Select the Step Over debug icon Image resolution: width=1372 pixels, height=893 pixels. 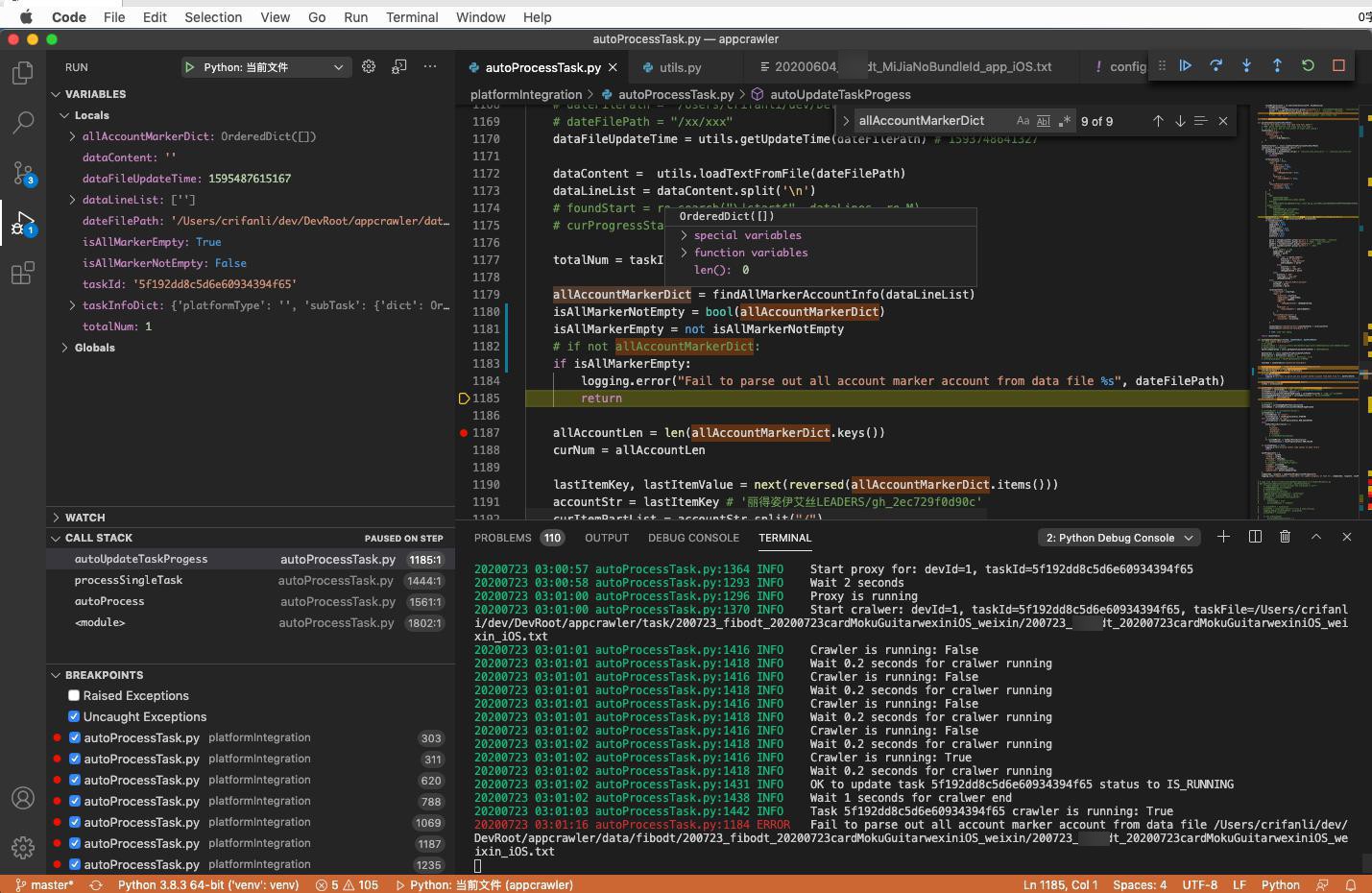[1216, 65]
